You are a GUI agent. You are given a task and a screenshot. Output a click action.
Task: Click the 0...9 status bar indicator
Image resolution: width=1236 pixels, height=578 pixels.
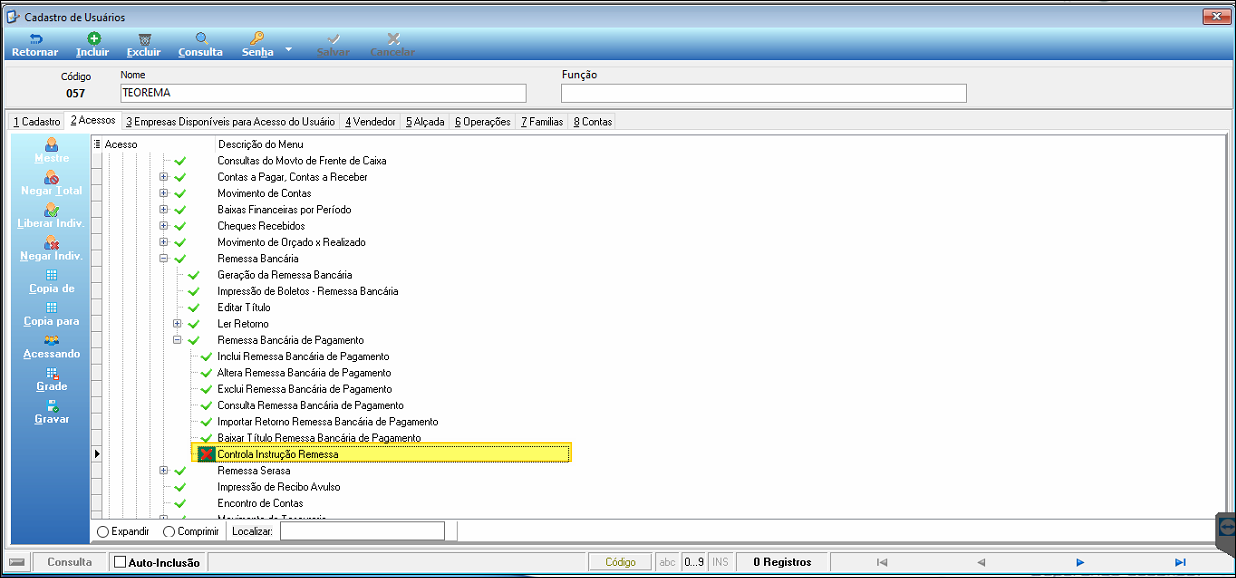(694, 562)
